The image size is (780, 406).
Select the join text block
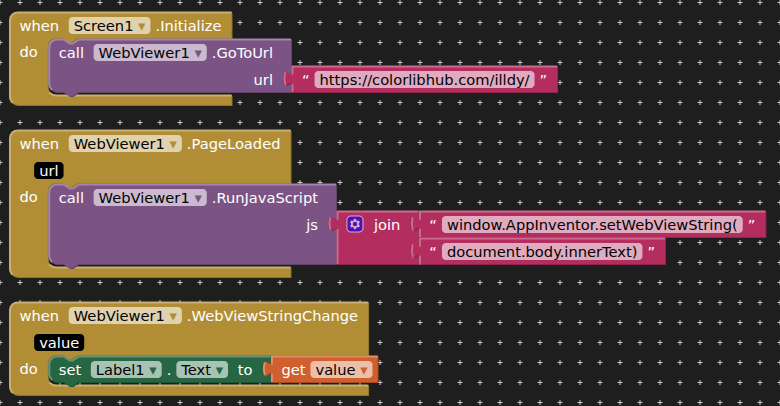[x=386, y=225]
